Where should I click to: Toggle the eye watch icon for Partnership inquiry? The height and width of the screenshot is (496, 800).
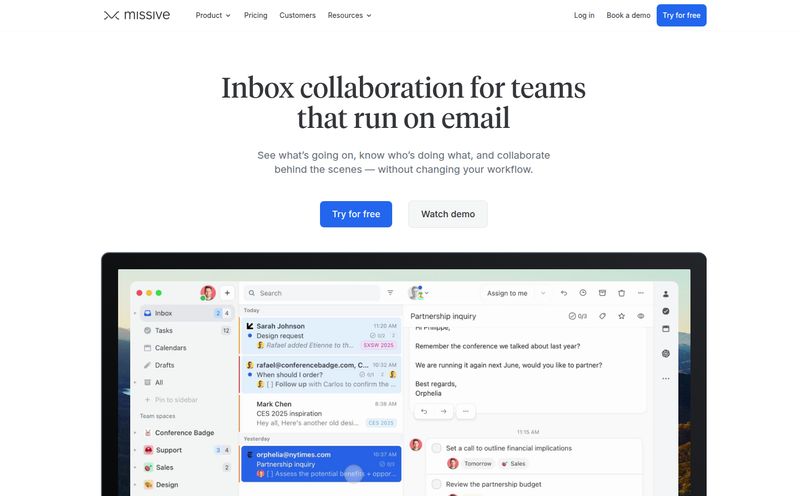(641, 316)
